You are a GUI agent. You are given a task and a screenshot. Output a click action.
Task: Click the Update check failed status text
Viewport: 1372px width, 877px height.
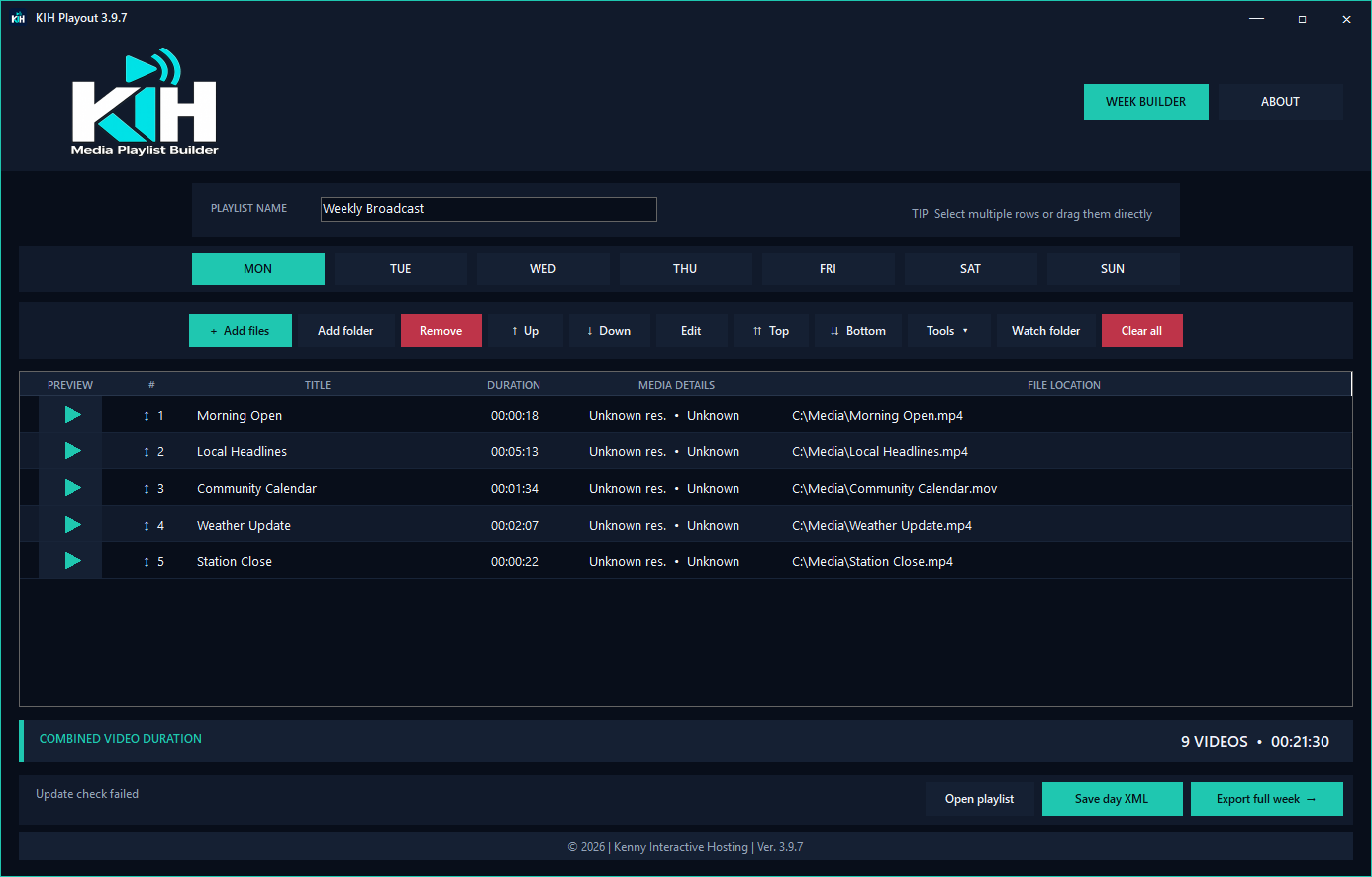pyautogui.click(x=87, y=794)
